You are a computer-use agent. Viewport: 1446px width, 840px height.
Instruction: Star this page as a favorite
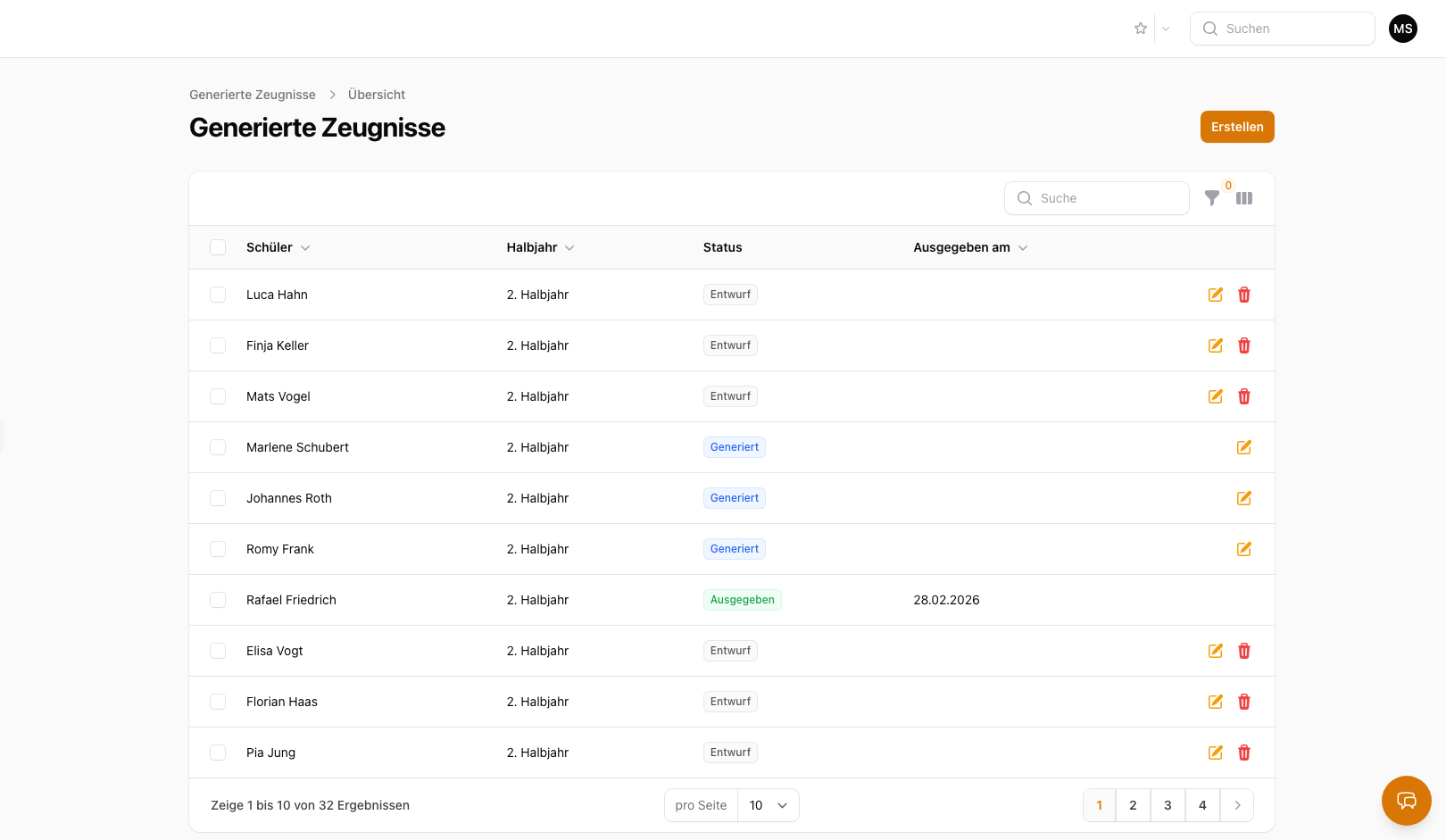pyautogui.click(x=1140, y=28)
